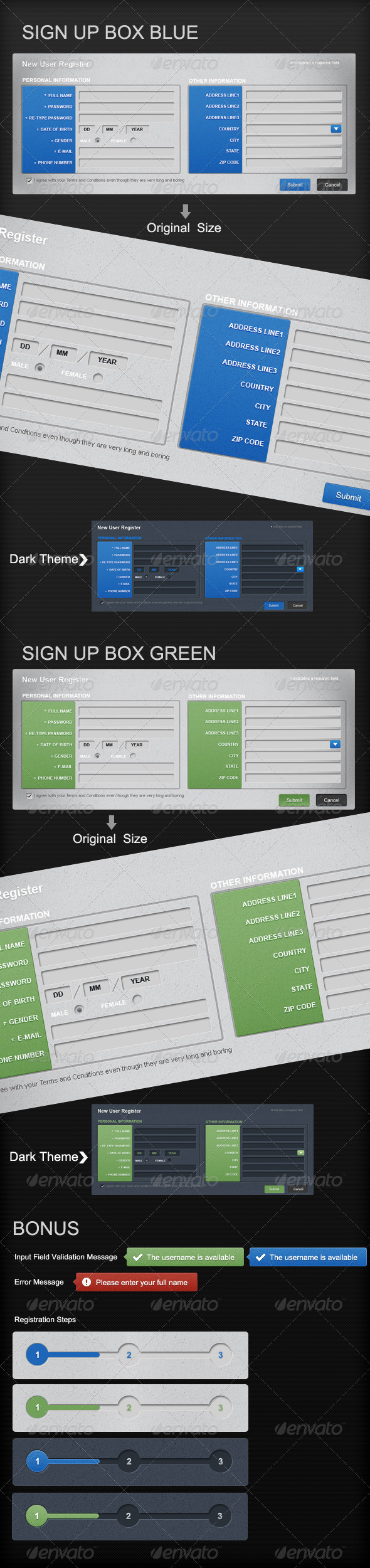This screenshot has width=370, height=1568.
Task: Select step 3 on the light green registration steps bar
Action: coord(220,1407)
